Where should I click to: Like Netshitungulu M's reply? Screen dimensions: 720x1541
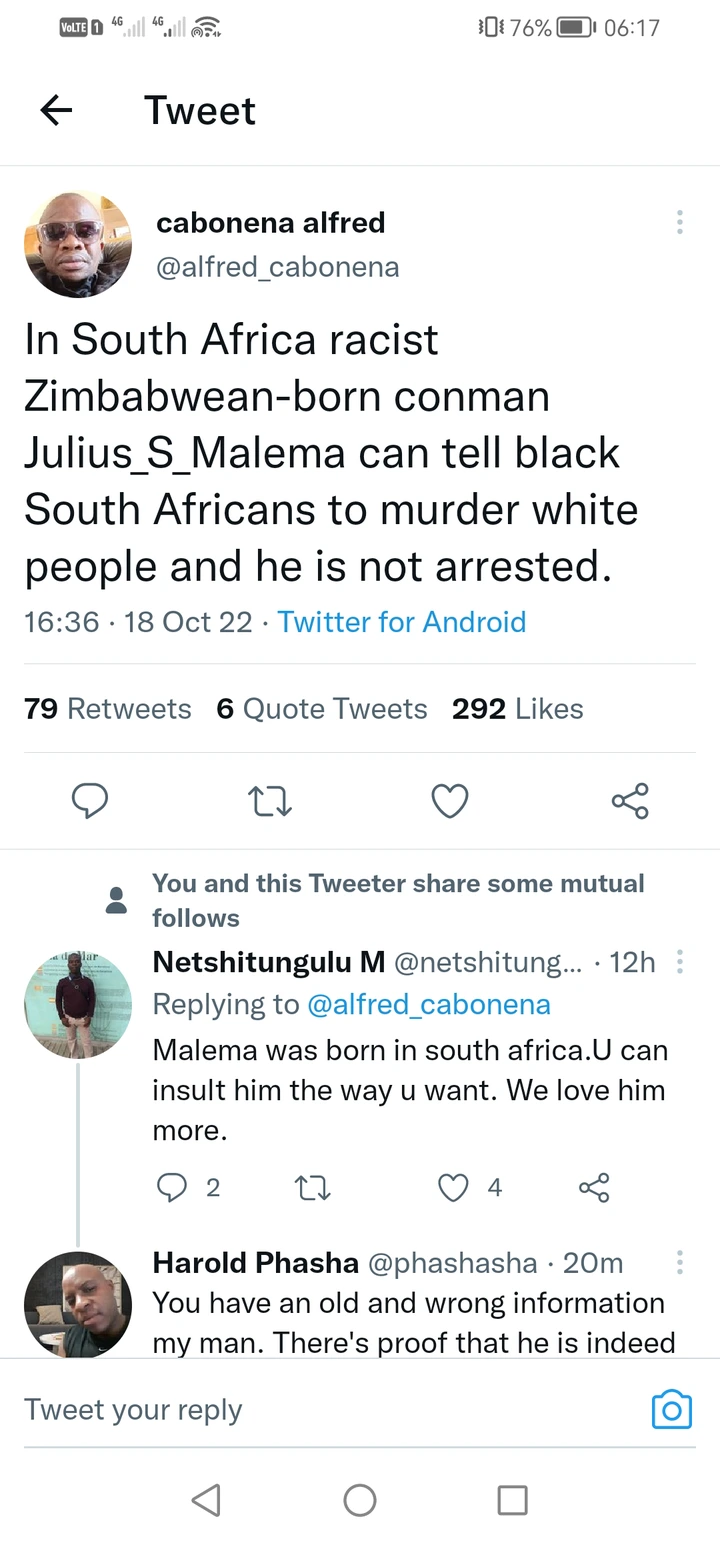coord(454,1187)
